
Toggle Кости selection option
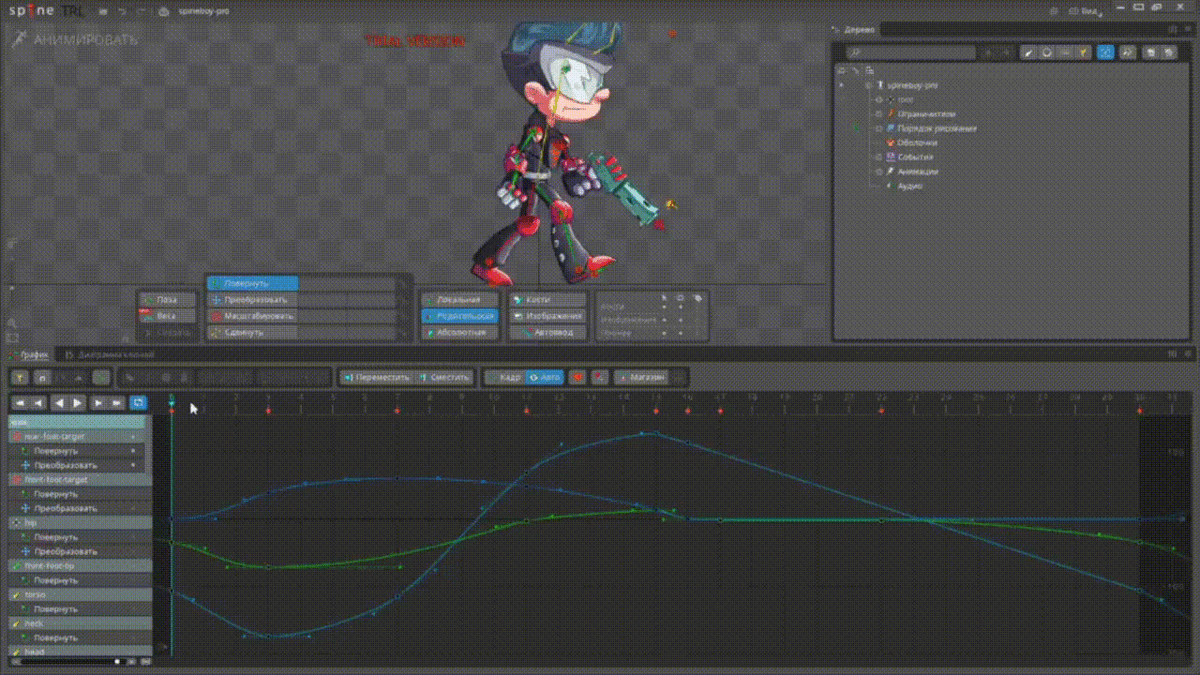point(547,299)
